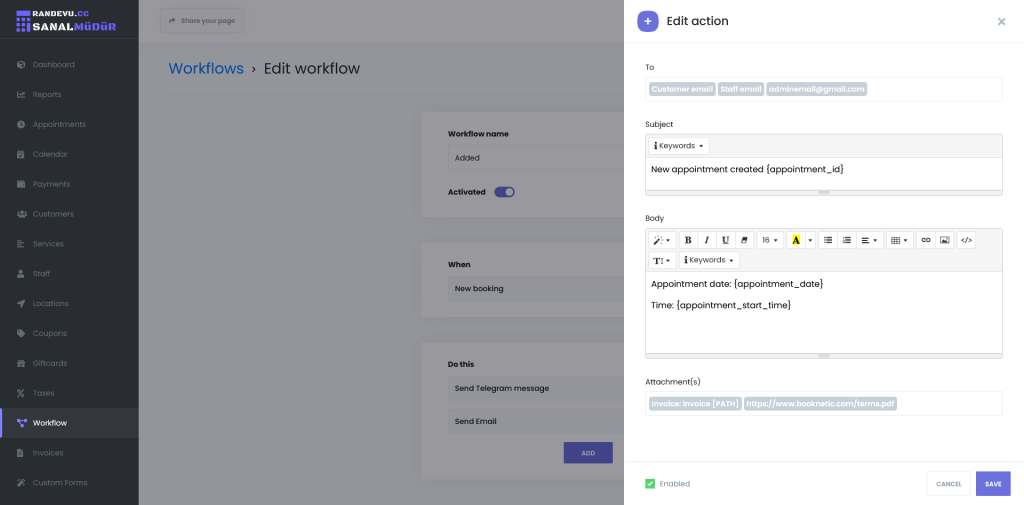Expand the table insert dropdown
The image size is (1024, 505).
tap(899, 240)
